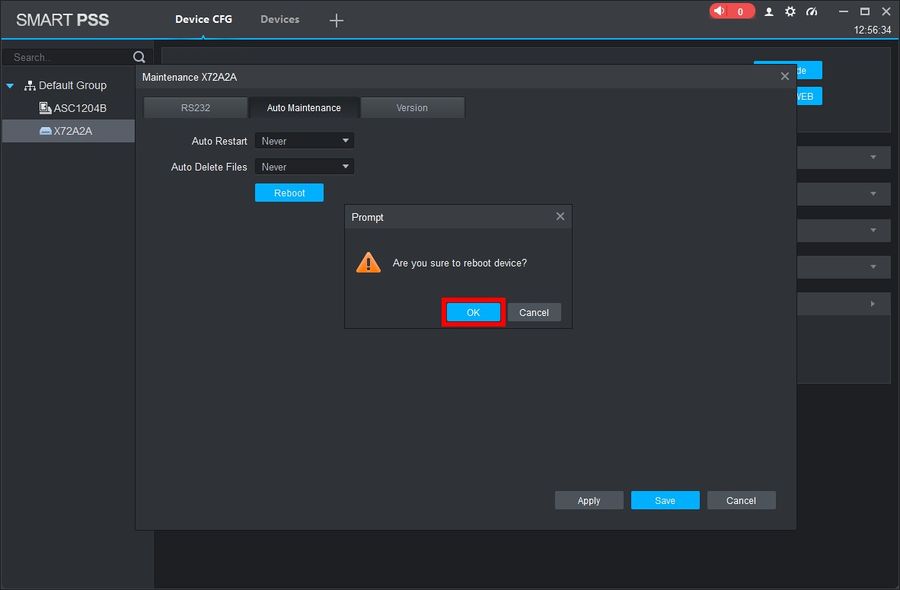
Task: Click the warning triangle icon in Prompt
Action: click(x=368, y=263)
